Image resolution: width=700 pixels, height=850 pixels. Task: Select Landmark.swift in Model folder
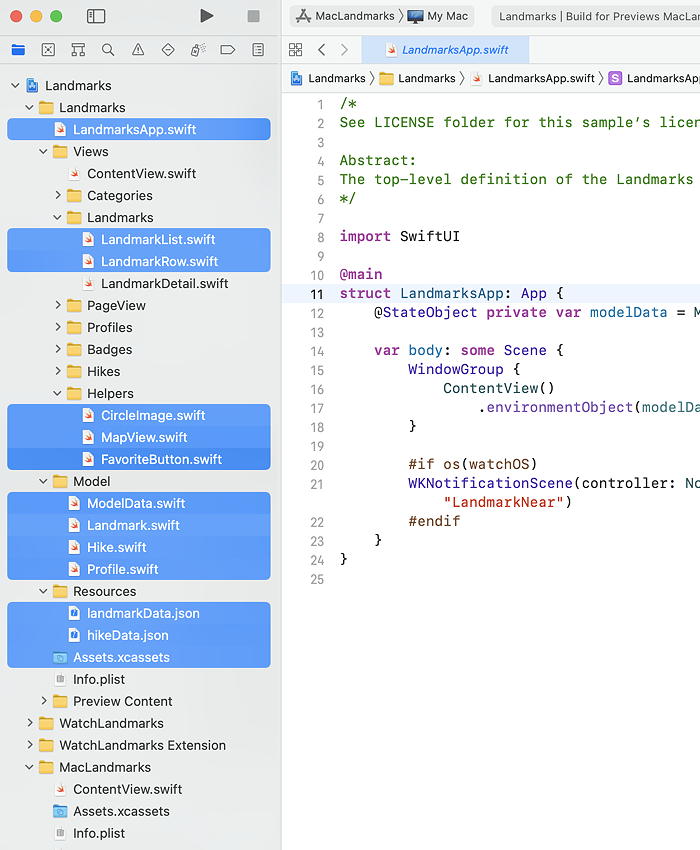click(x=139, y=525)
